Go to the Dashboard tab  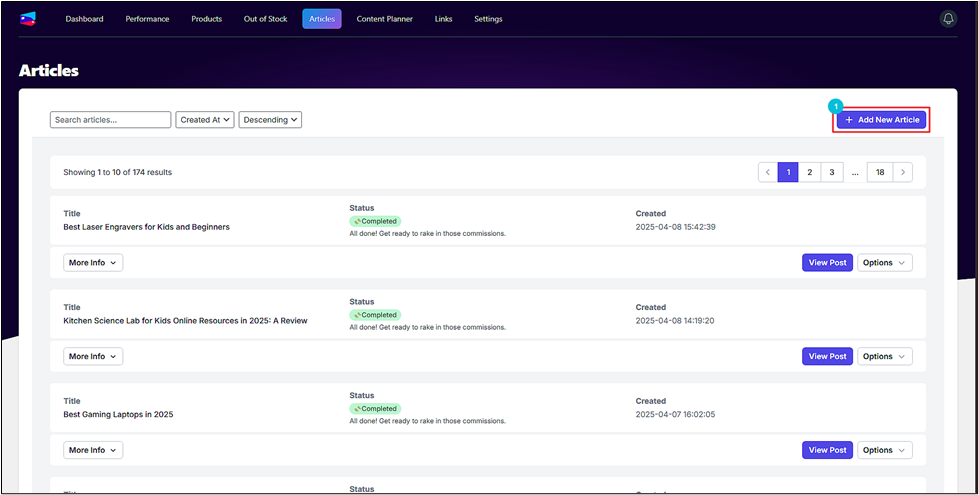click(84, 19)
